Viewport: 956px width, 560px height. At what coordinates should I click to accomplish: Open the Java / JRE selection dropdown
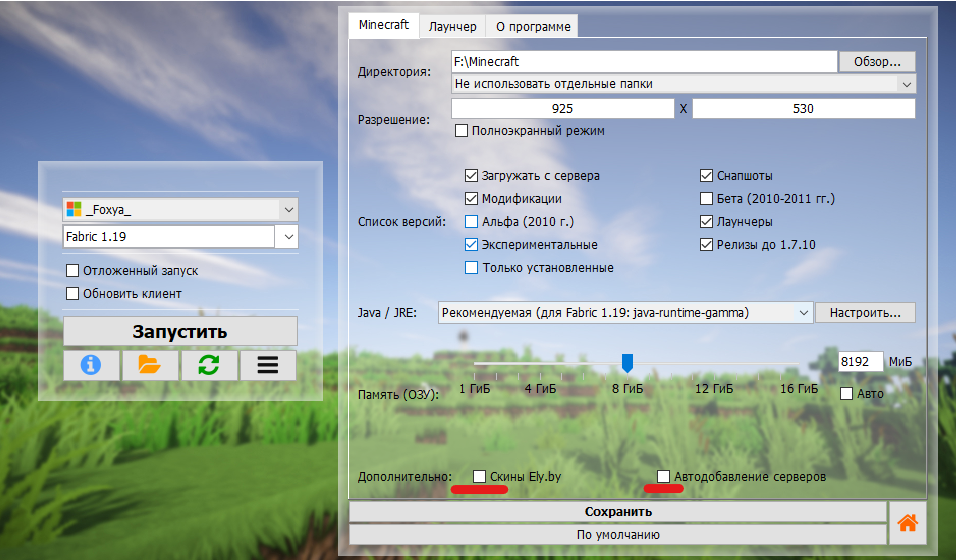(x=803, y=313)
